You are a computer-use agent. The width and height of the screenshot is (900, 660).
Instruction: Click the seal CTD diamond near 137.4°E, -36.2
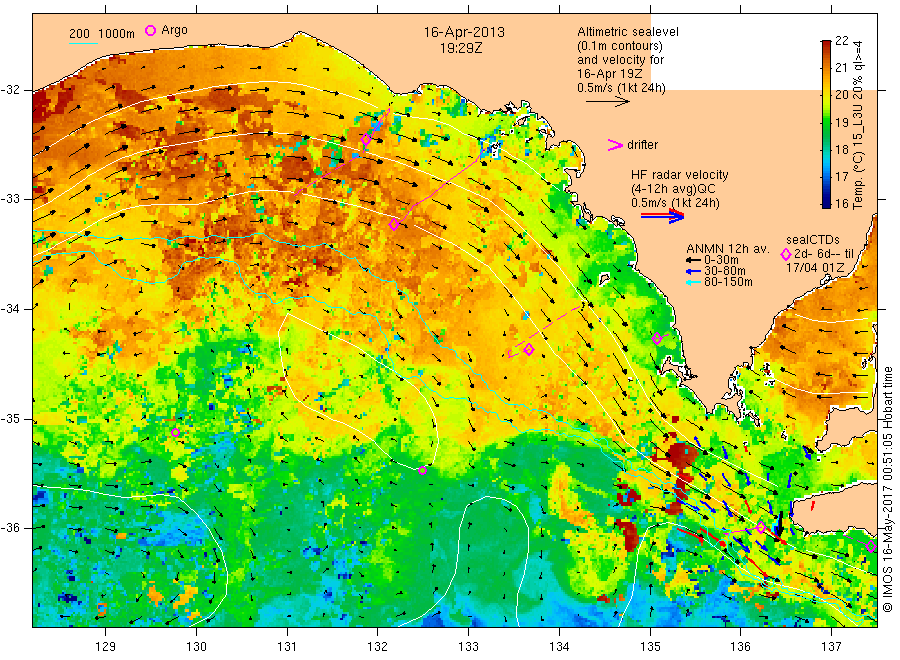point(871,546)
